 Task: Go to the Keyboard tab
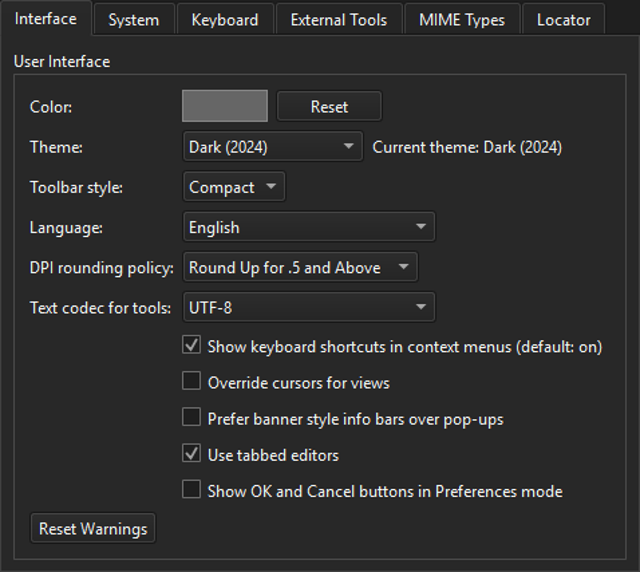225,20
